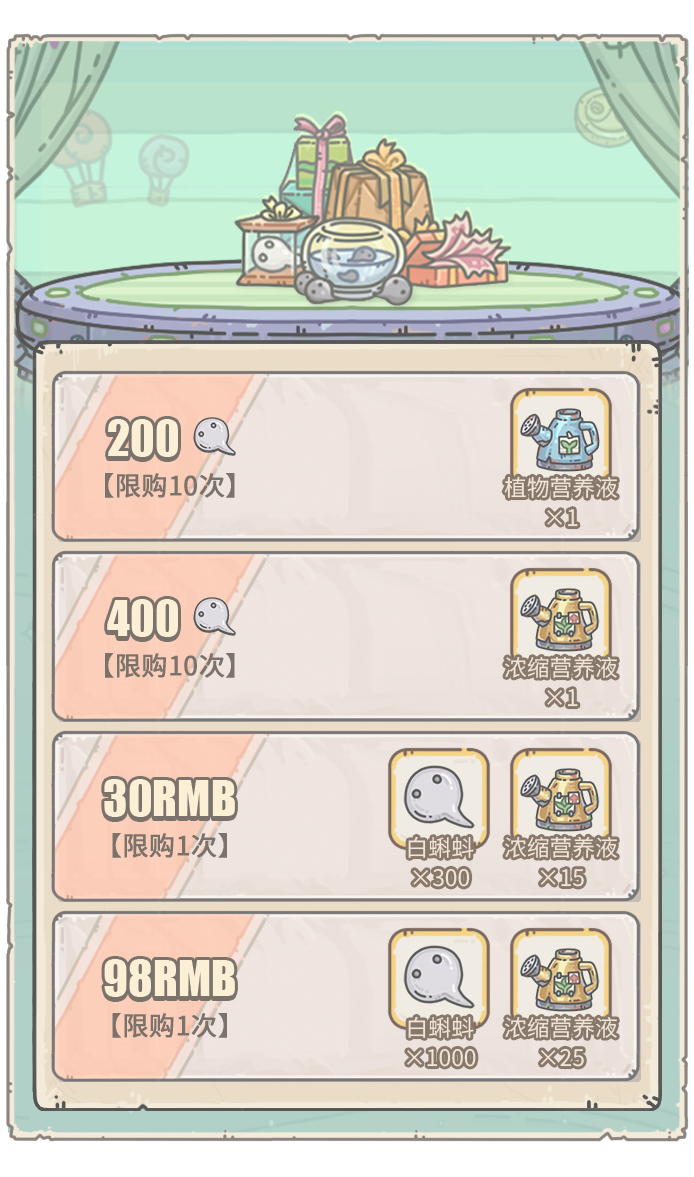694x1177 pixels.
Task: Purchase the 98RMB bundle
Action: tap(346, 996)
